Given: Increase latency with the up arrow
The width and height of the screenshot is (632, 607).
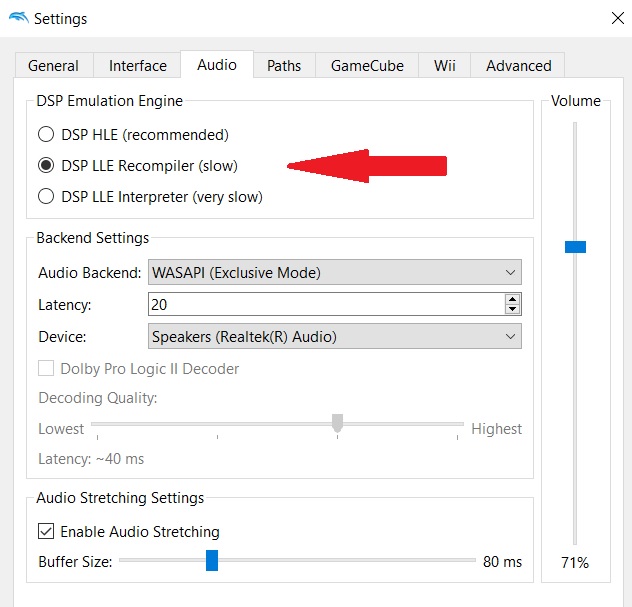Looking at the screenshot, I should 513,299.
